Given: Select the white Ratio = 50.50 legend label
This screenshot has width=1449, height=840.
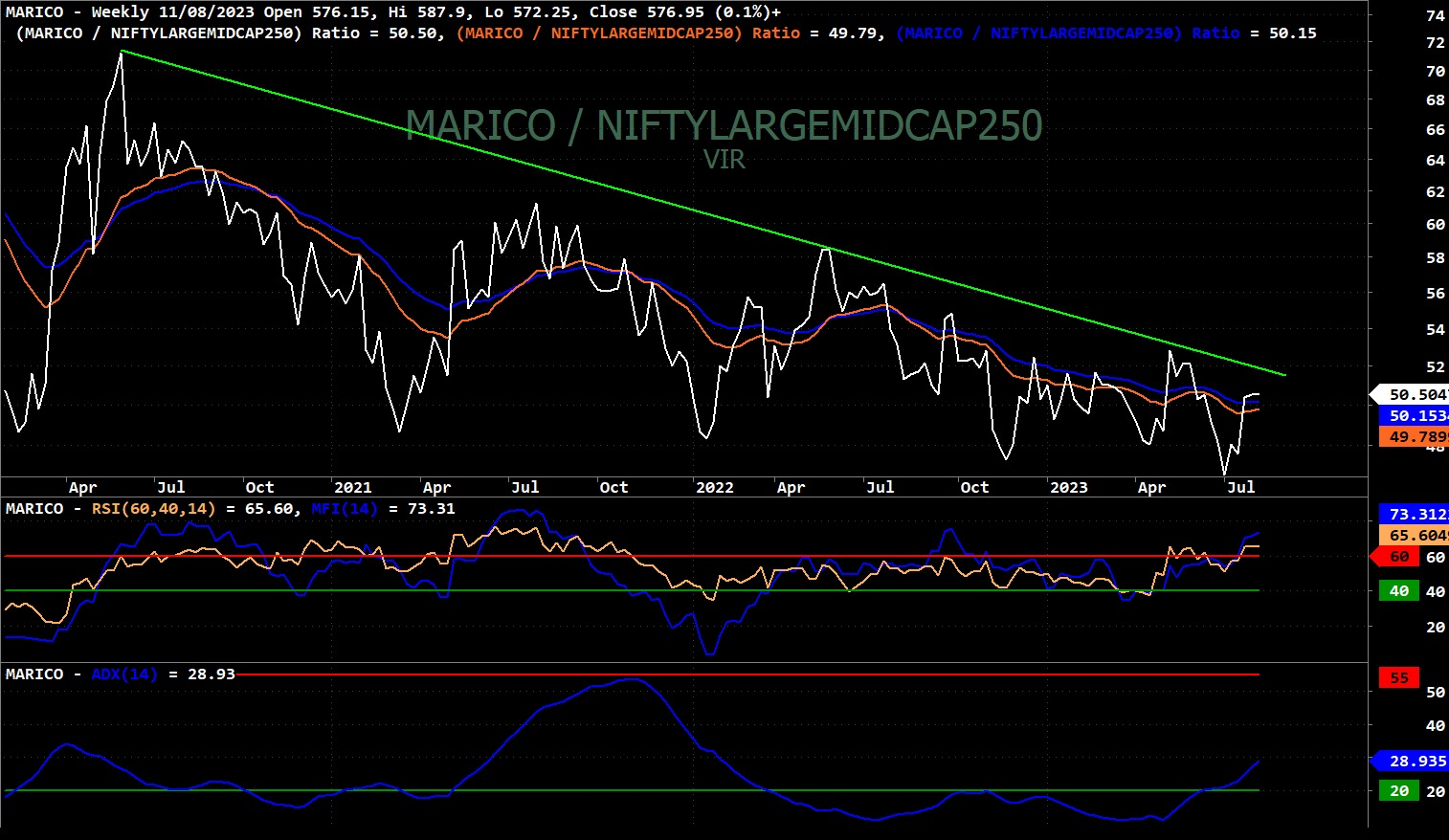Looking at the screenshot, I should (x=231, y=33).
